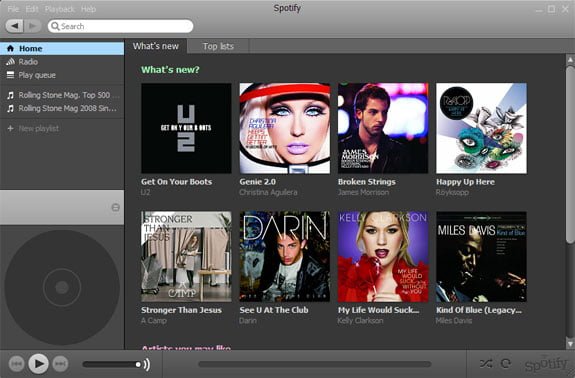Open the Playback menu

(60, 9)
